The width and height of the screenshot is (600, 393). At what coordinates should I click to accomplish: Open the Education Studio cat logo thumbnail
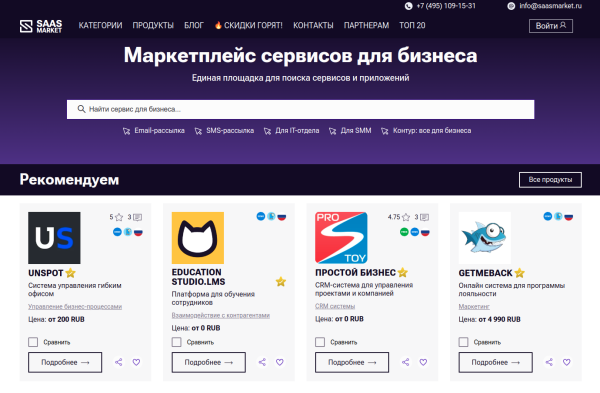pyautogui.click(x=198, y=238)
